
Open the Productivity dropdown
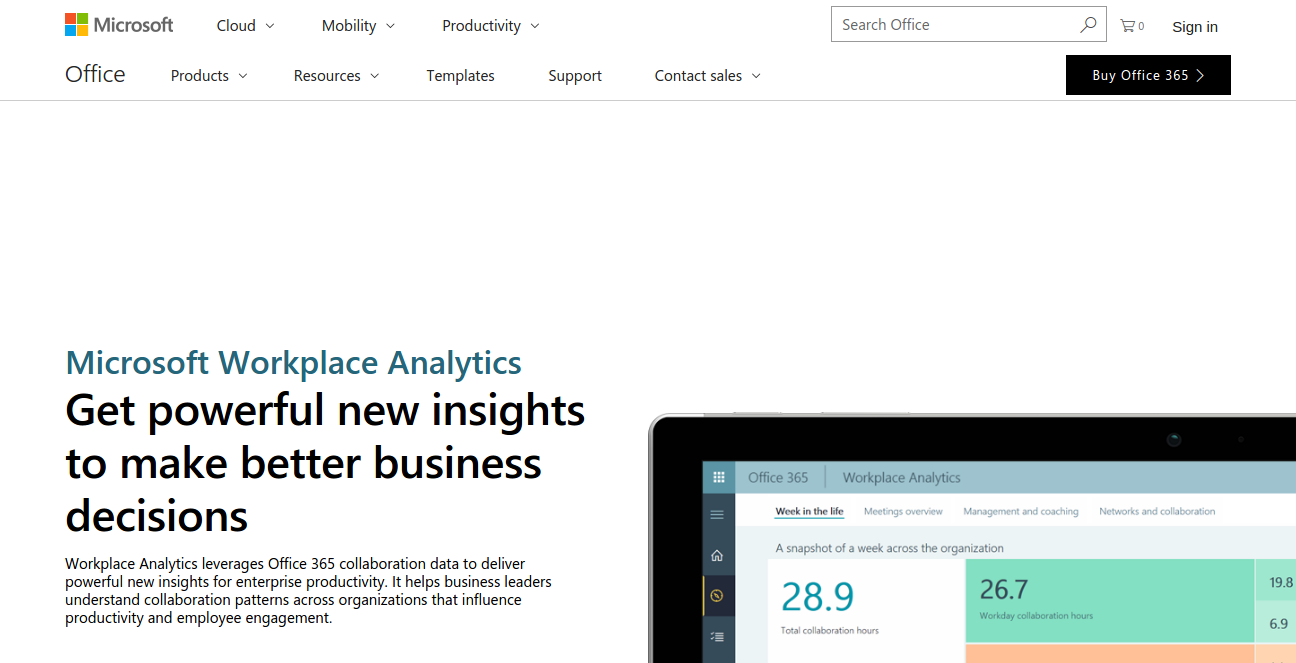[490, 26]
